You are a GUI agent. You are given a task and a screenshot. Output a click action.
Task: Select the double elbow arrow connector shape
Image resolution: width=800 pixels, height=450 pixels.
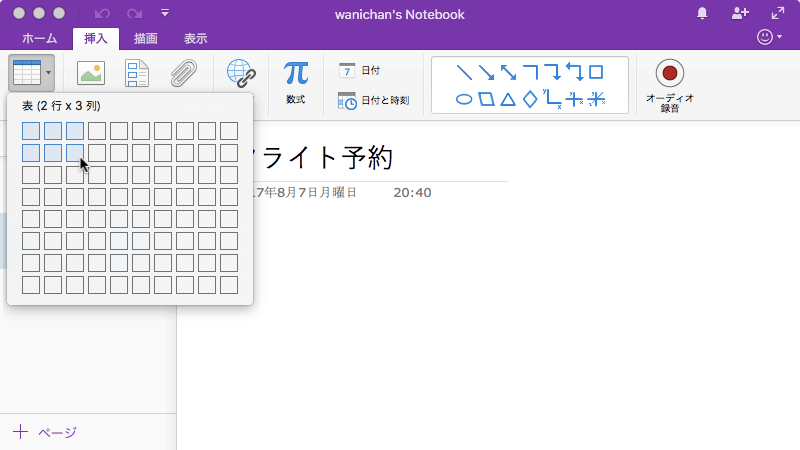point(574,72)
